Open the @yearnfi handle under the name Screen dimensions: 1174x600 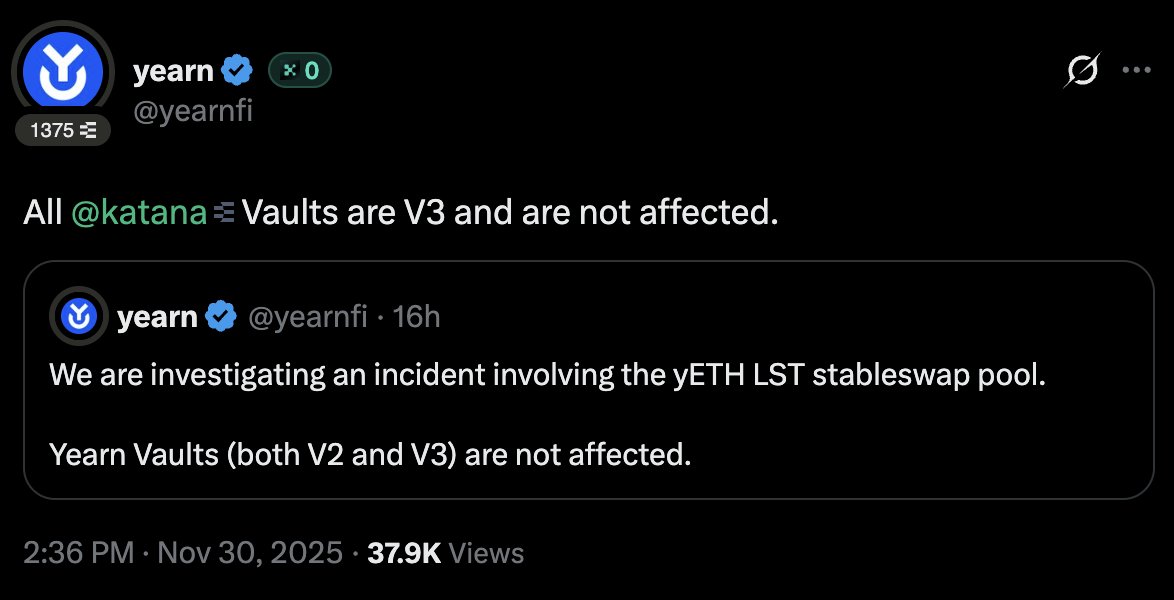(192, 109)
